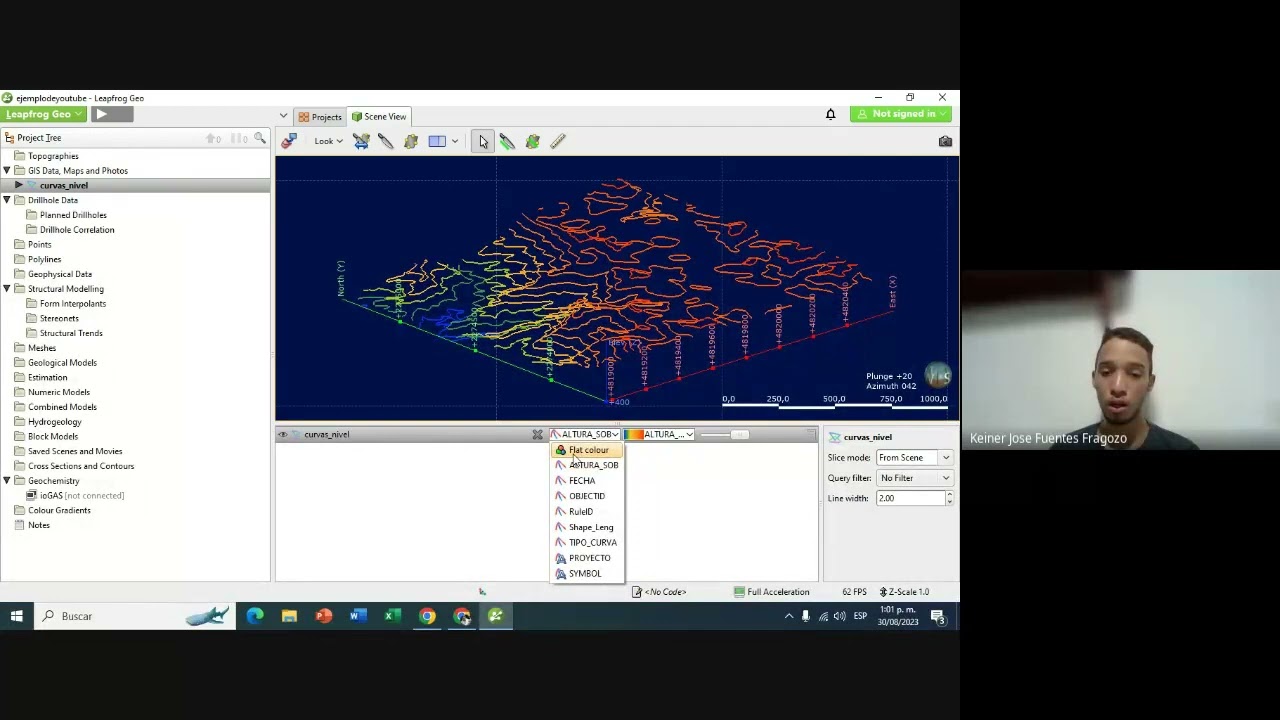Select OBJECTID in the colouring list
Viewport: 1280px width, 720px height.
point(587,496)
